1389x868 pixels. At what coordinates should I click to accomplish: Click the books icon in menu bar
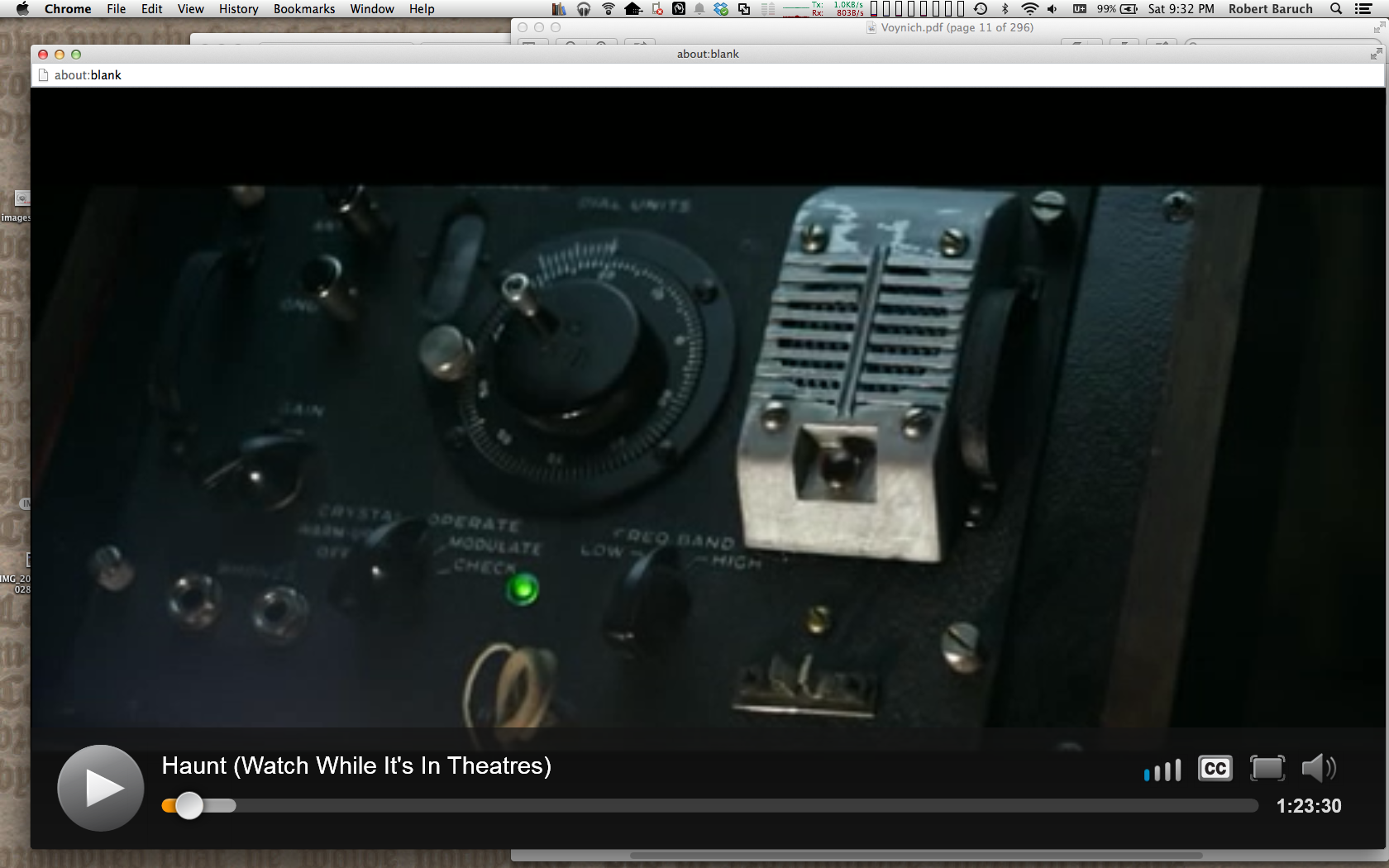559,9
